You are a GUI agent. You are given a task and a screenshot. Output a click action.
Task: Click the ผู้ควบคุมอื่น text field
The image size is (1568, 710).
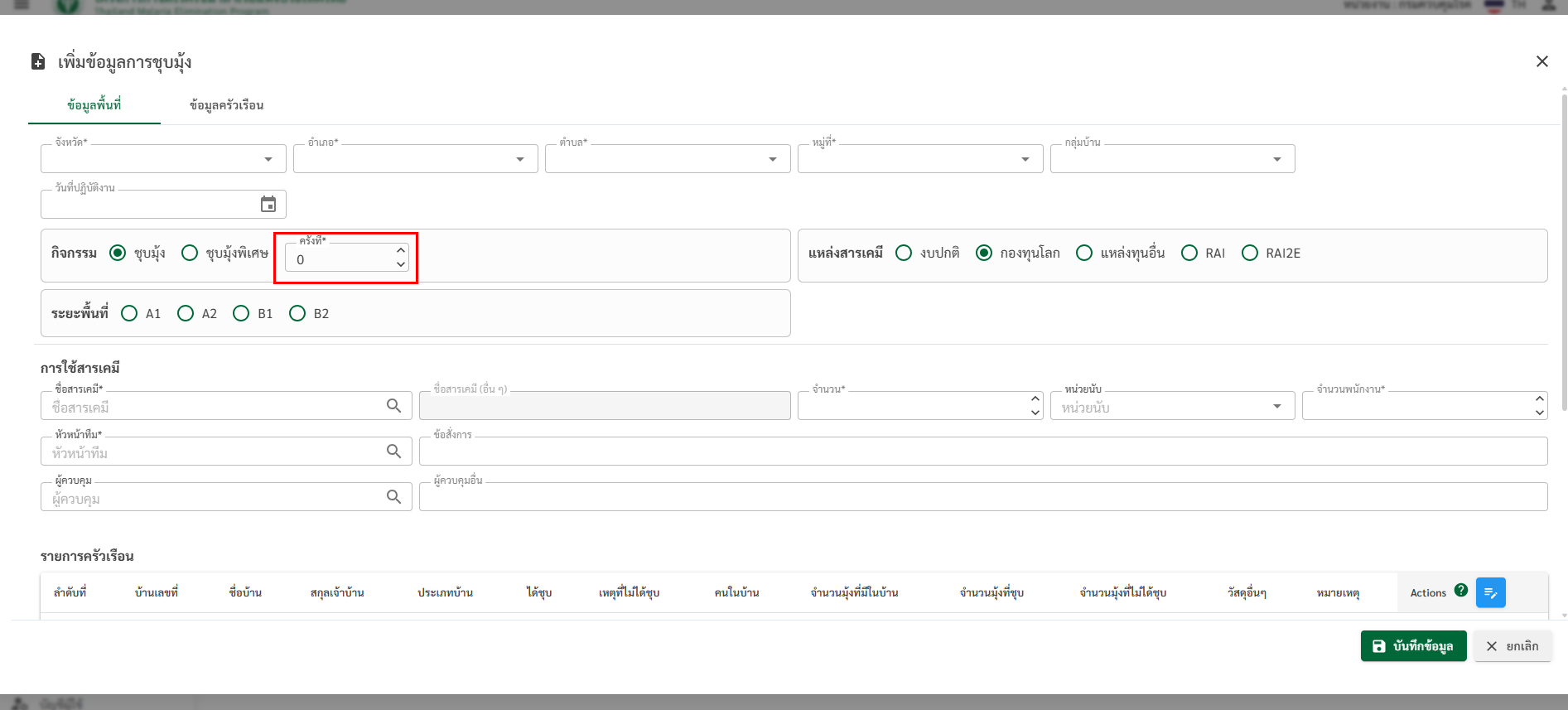point(983,497)
